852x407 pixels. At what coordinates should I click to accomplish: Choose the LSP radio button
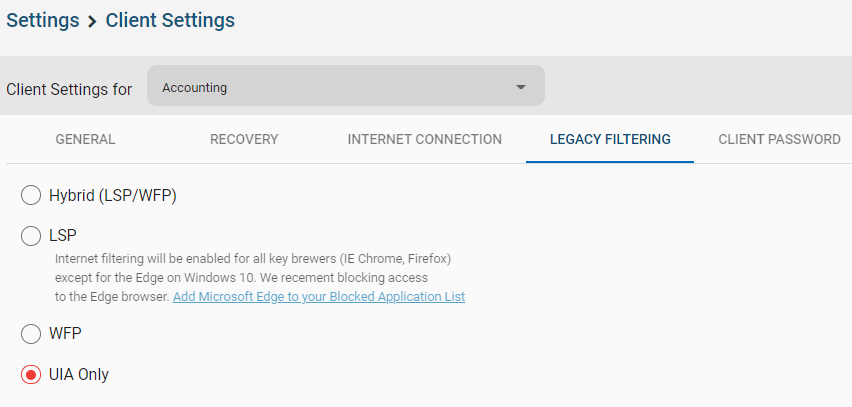tap(31, 236)
